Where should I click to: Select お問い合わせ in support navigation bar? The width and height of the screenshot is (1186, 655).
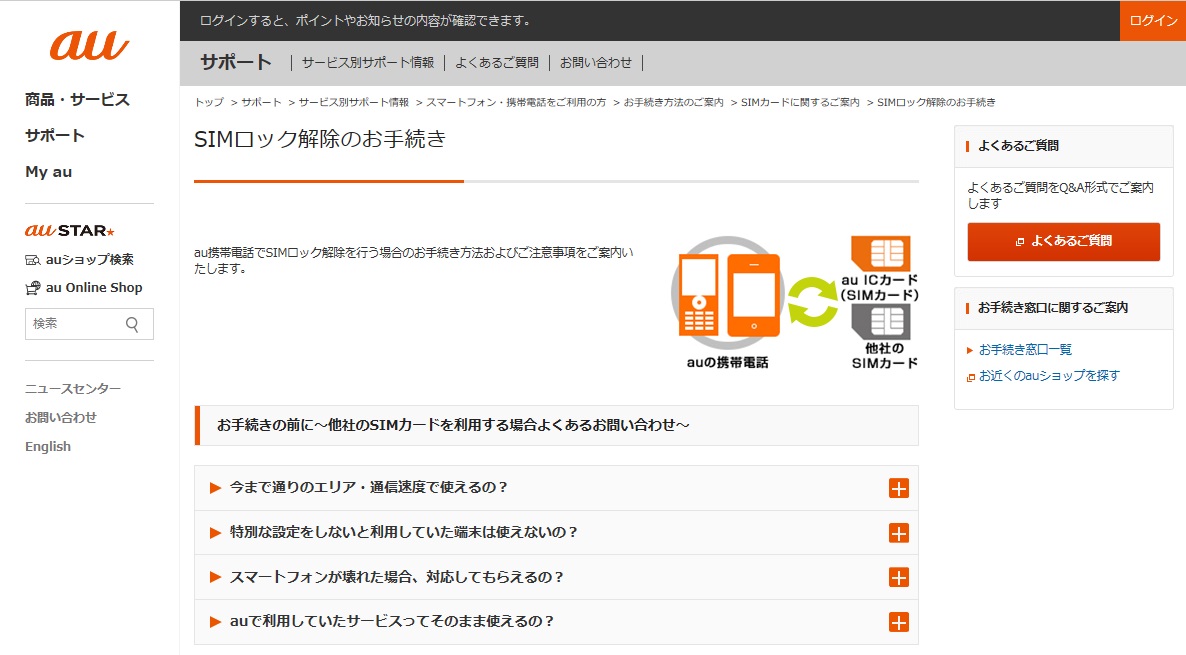coord(595,63)
